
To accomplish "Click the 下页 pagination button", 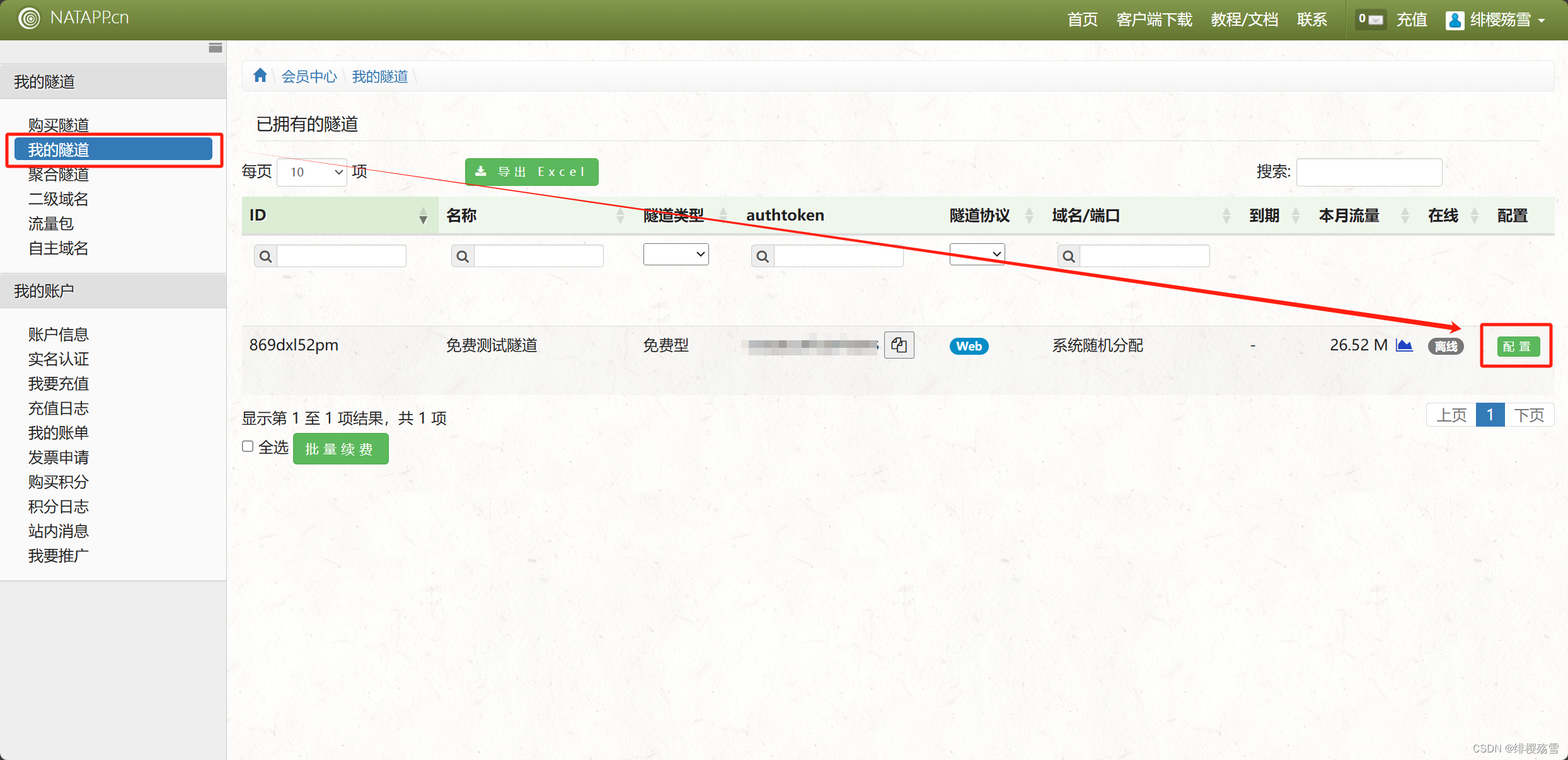I will [1529, 415].
